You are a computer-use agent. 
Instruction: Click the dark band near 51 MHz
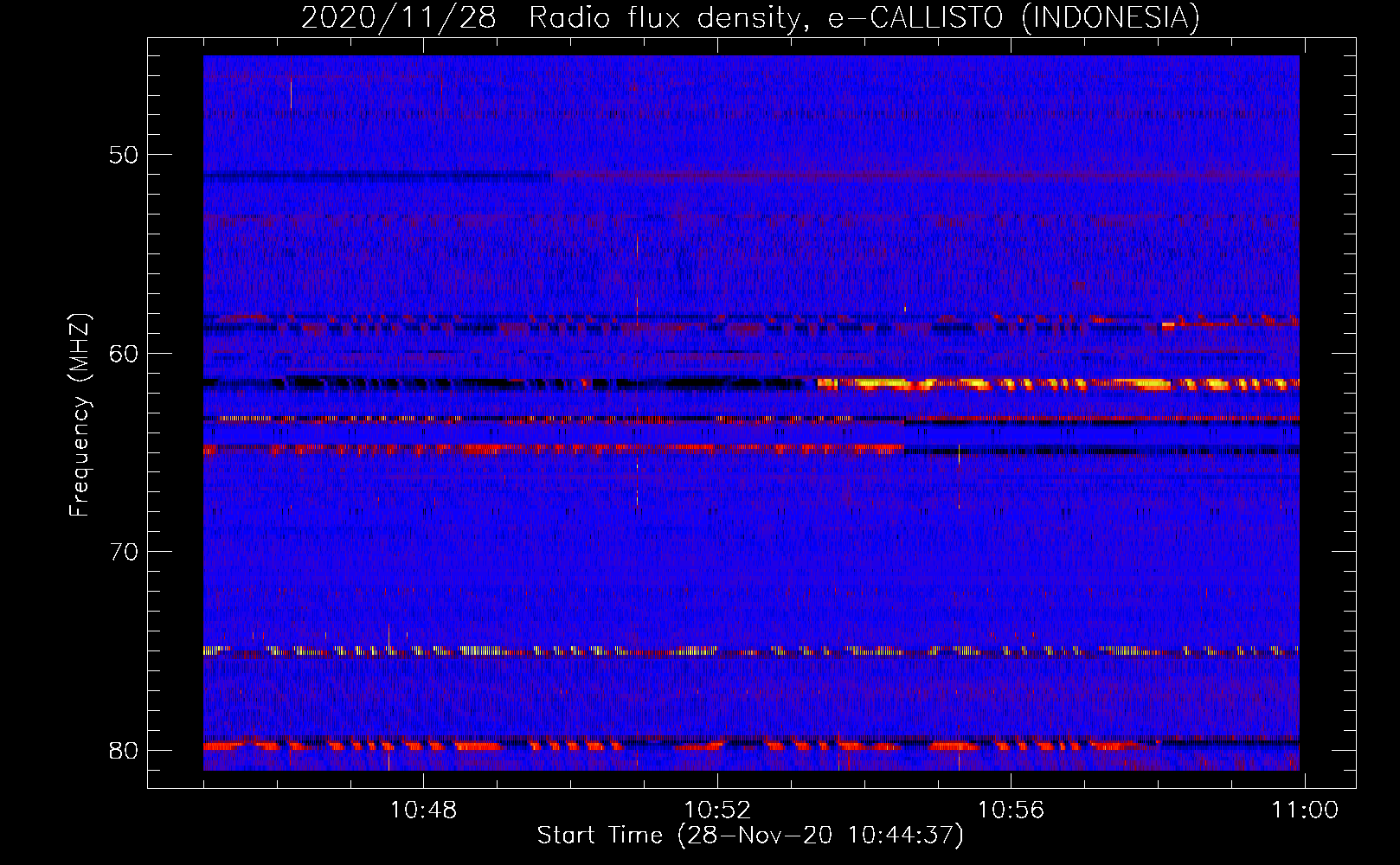coord(377,177)
